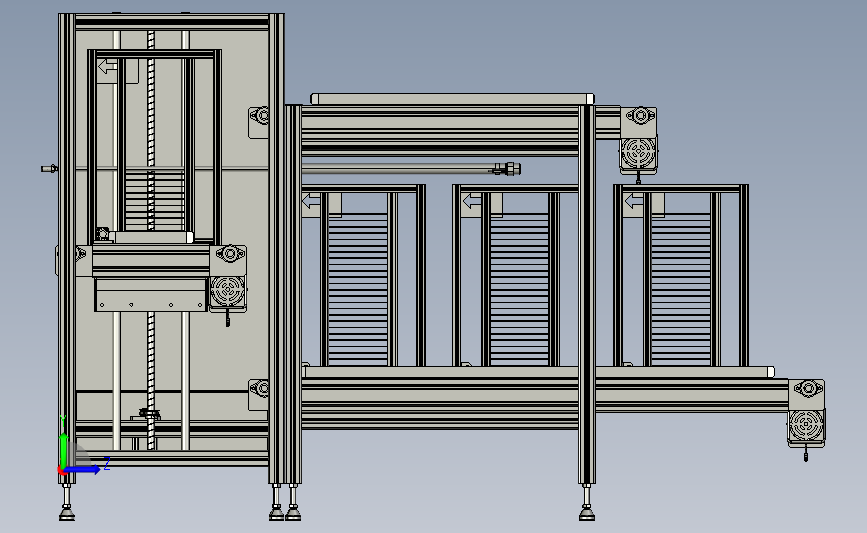Viewport: 867px width, 533px height.
Task: Select the Z label on the coordinate triad
Action: [x=107, y=463]
